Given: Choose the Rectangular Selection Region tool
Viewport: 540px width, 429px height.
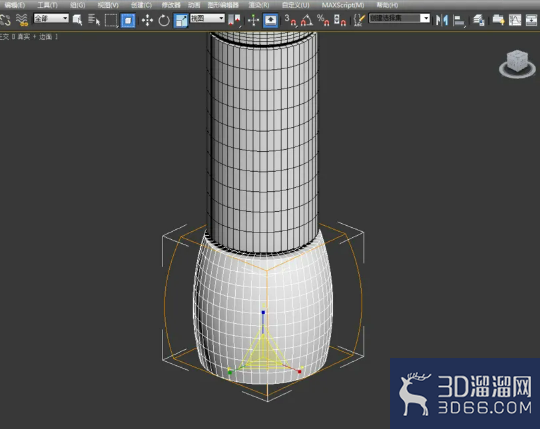Looking at the screenshot, I should coord(111,20).
